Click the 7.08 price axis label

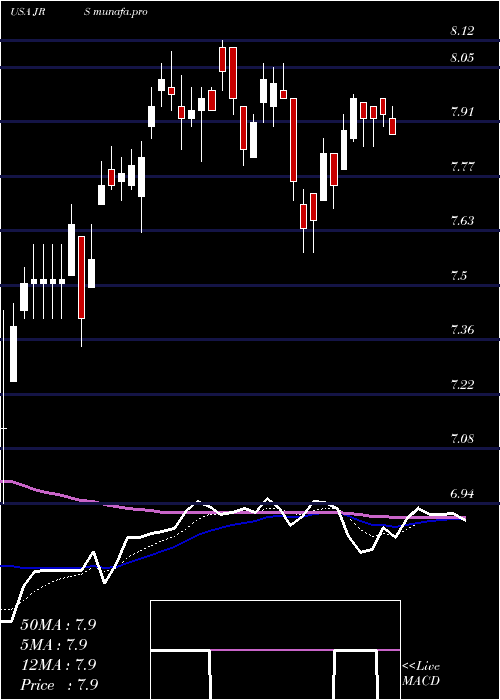click(462, 439)
